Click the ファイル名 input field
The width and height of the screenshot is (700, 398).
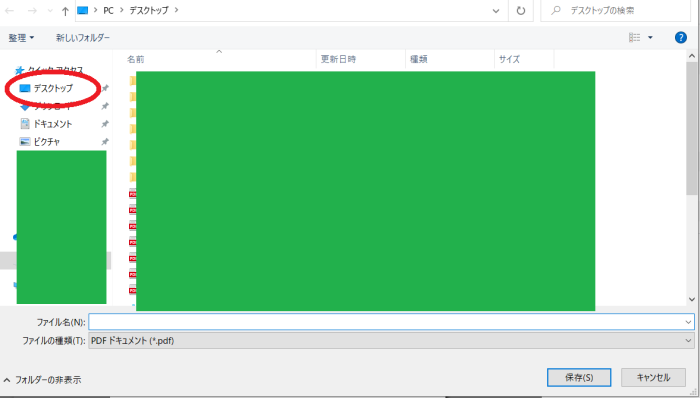[x=391, y=322]
